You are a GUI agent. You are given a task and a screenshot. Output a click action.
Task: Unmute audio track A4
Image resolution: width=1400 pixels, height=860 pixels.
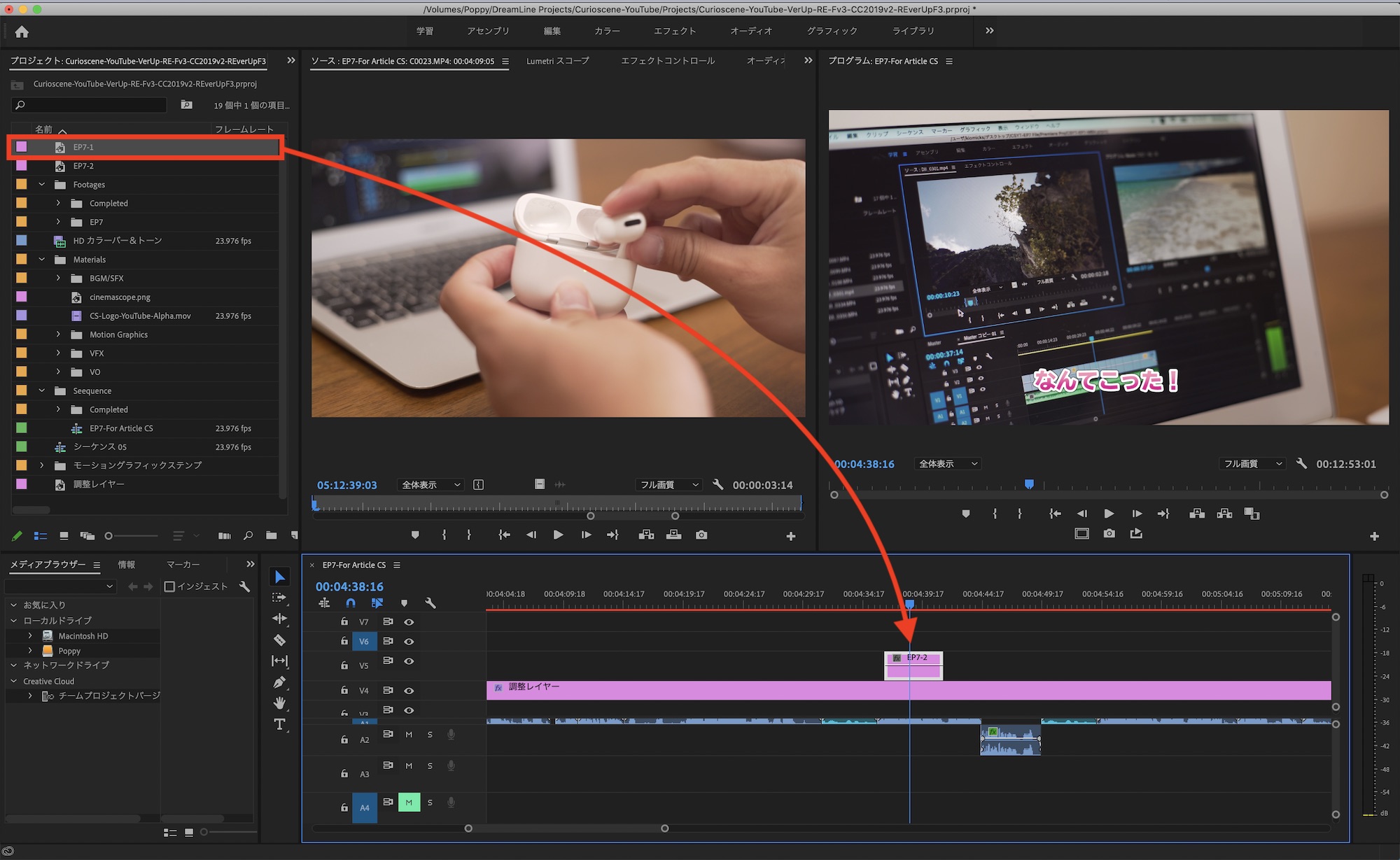(x=409, y=803)
